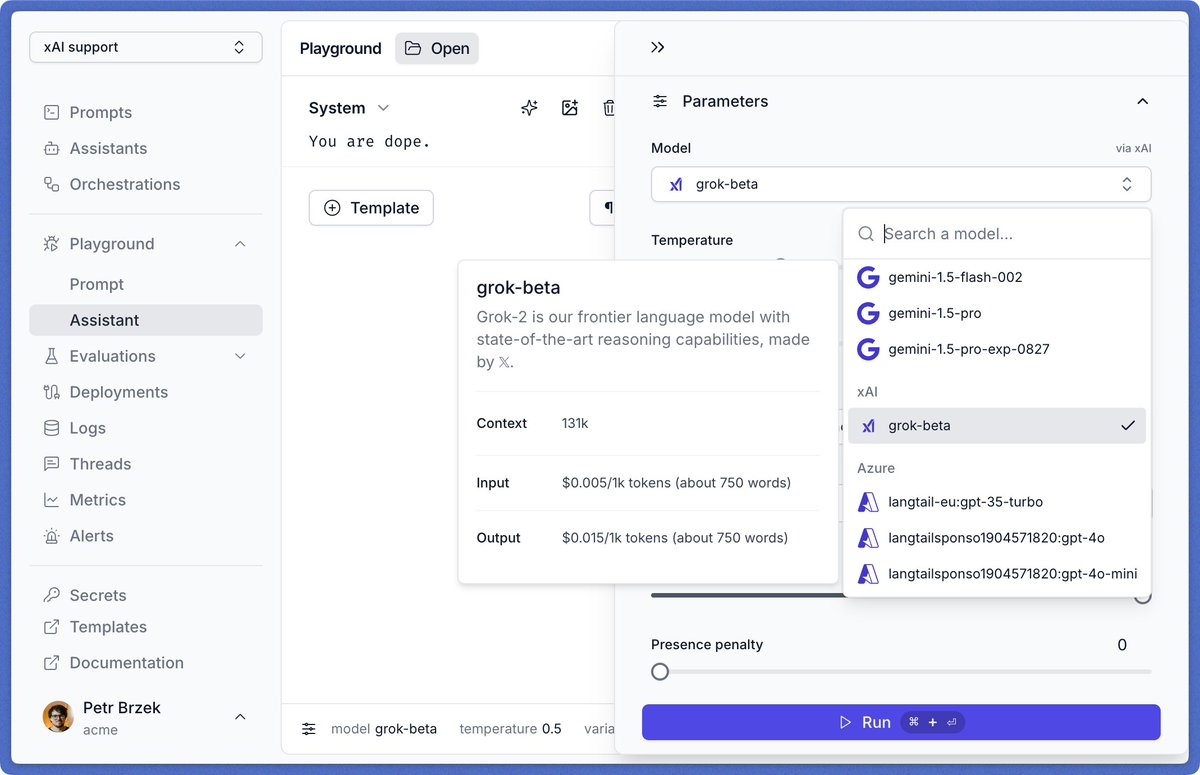Click the sparkle AI generate icon
Screen dimensions: 1200x775
click(x=530, y=108)
